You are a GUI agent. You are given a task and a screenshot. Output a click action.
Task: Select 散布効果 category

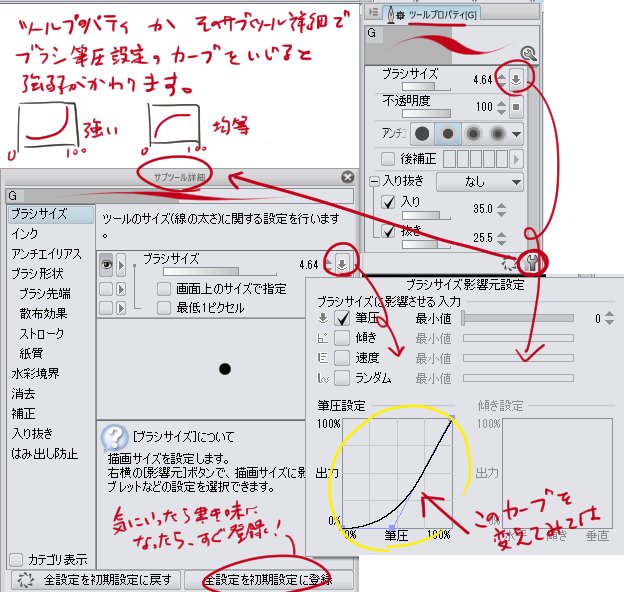(x=43, y=314)
